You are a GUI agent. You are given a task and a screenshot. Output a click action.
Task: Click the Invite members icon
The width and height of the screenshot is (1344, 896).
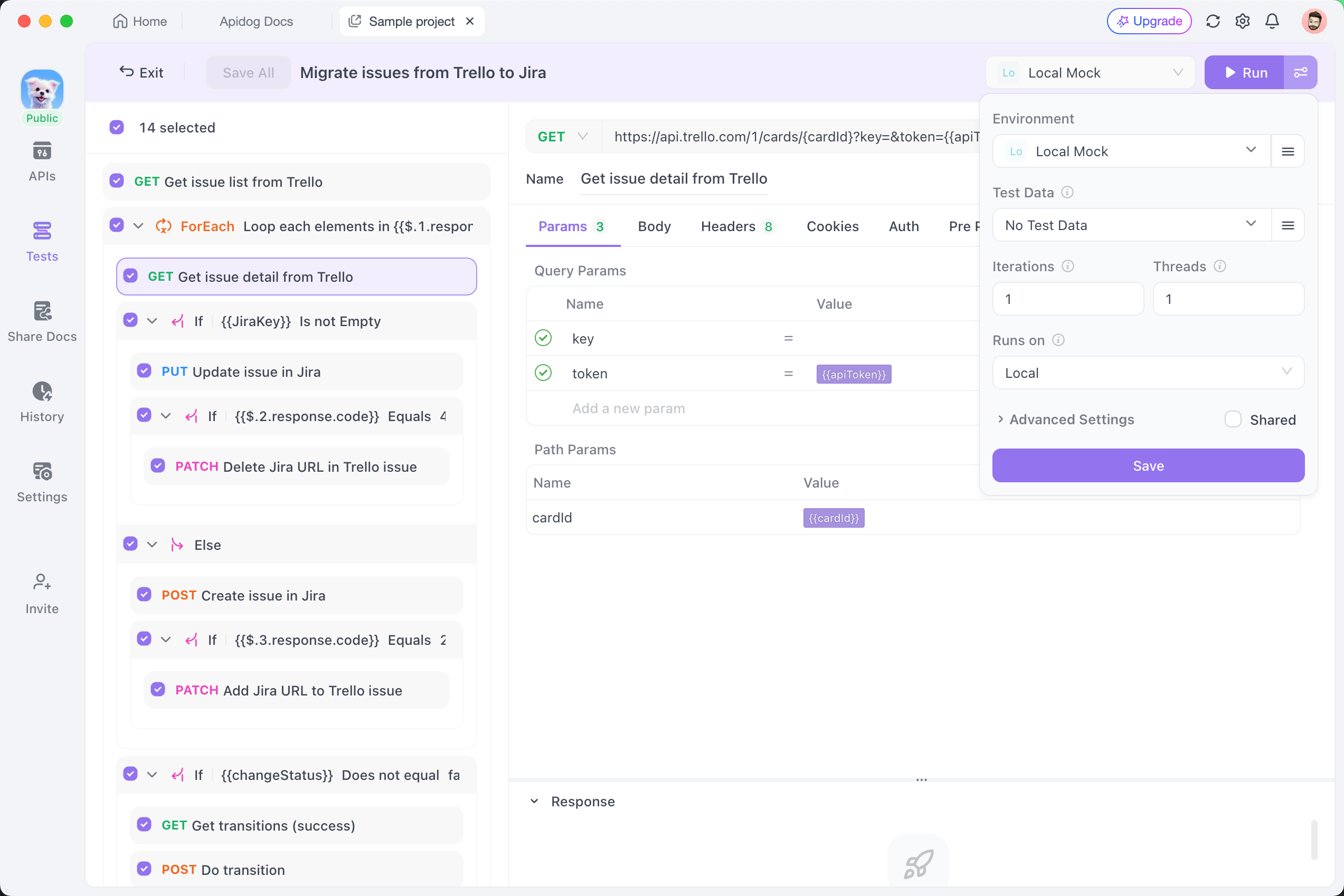coord(42,582)
